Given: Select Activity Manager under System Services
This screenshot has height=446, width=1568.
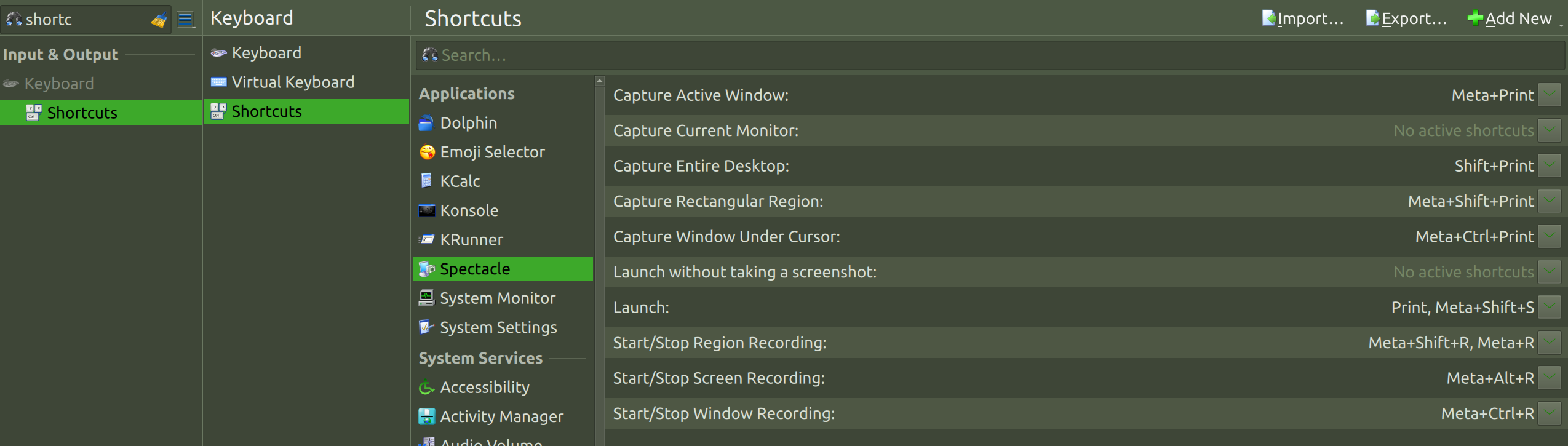Looking at the screenshot, I should (503, 416).
